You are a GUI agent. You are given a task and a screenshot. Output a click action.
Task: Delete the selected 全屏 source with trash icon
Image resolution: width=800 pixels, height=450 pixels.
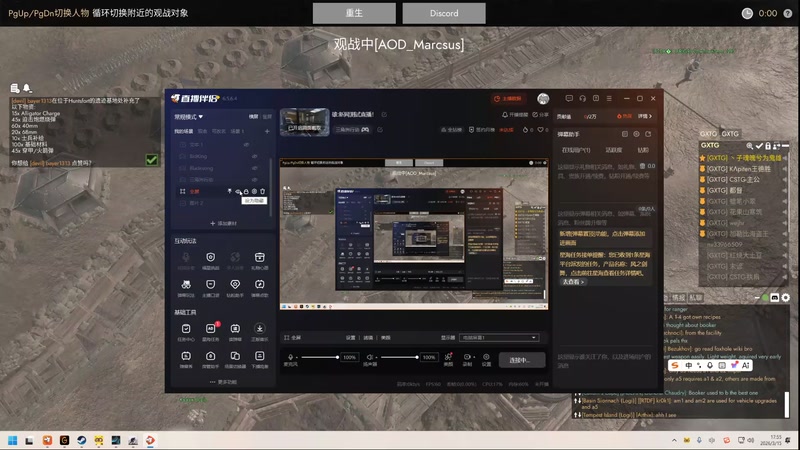(262, 191)
